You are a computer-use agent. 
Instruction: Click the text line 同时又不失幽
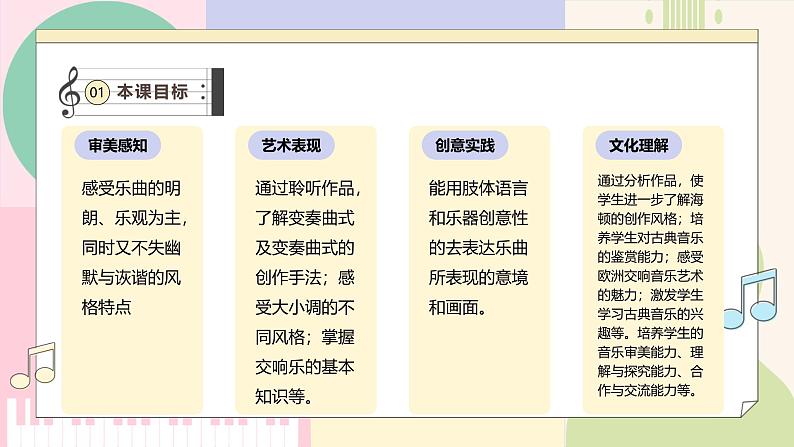131,248
